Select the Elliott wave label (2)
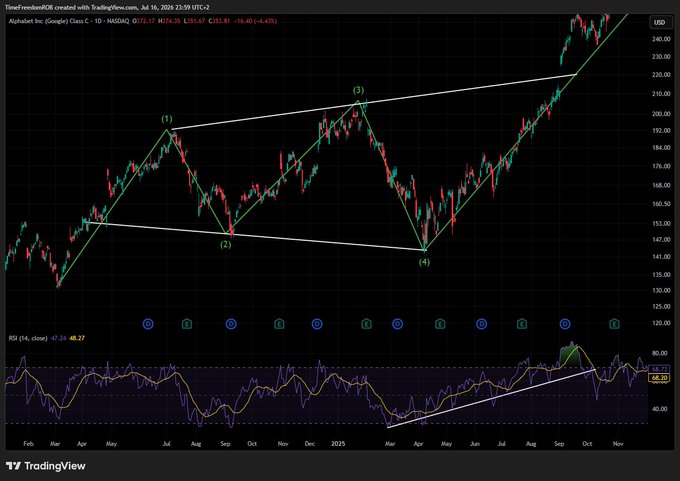The height and width of the screenshot is (481, 680). [226, 244]
